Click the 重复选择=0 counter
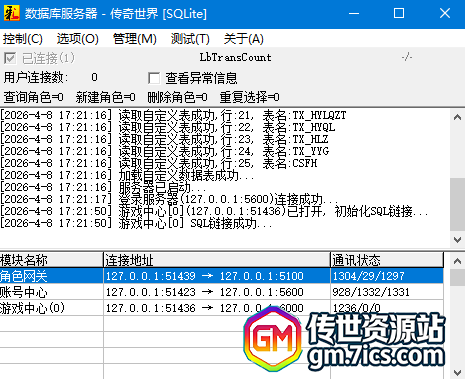The width and height of the screenshot is (465, 379). point(249,97)
